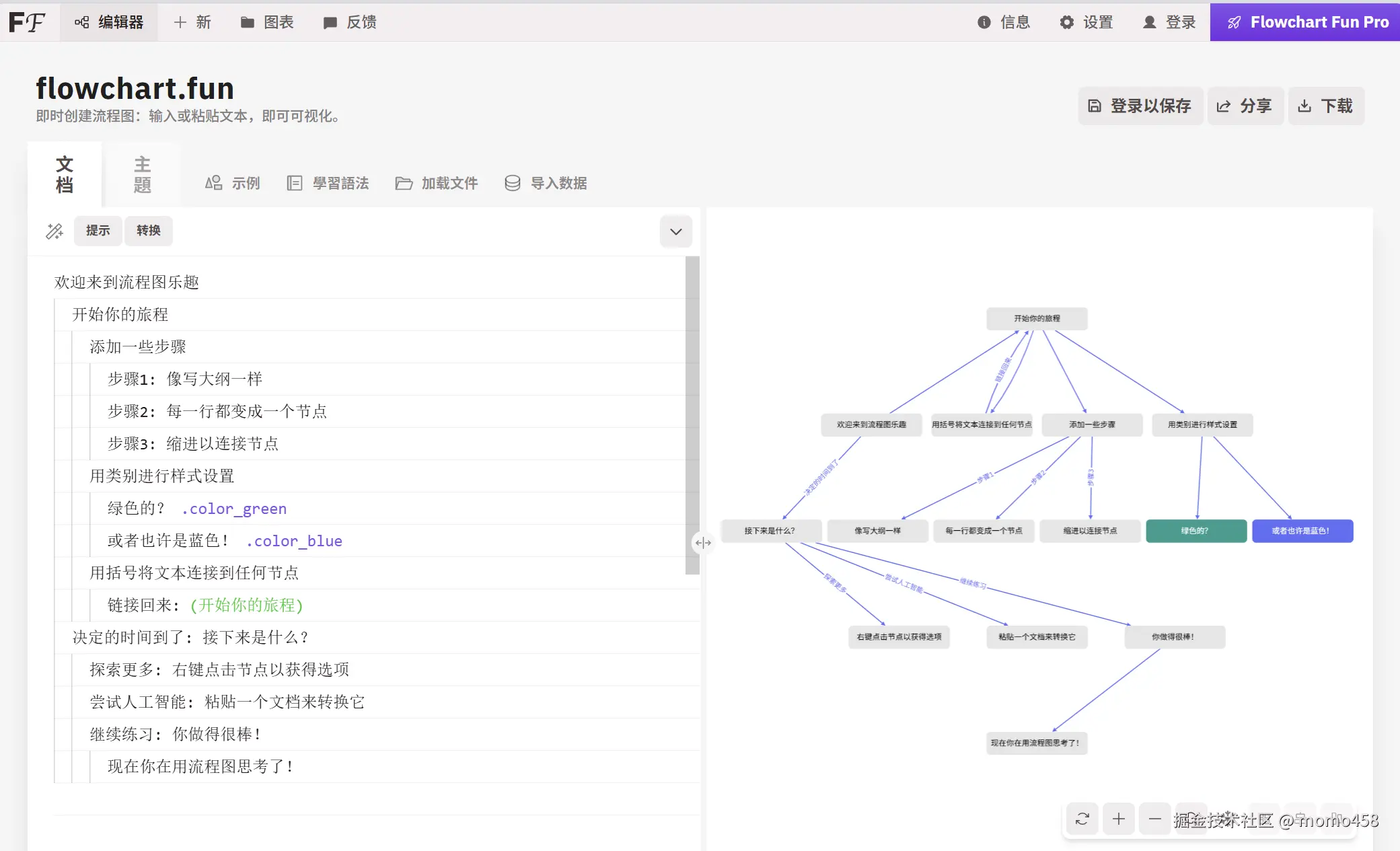Select the 文档 document tab
Viewport: 1400px width, 851px height.
pos(65,174)
